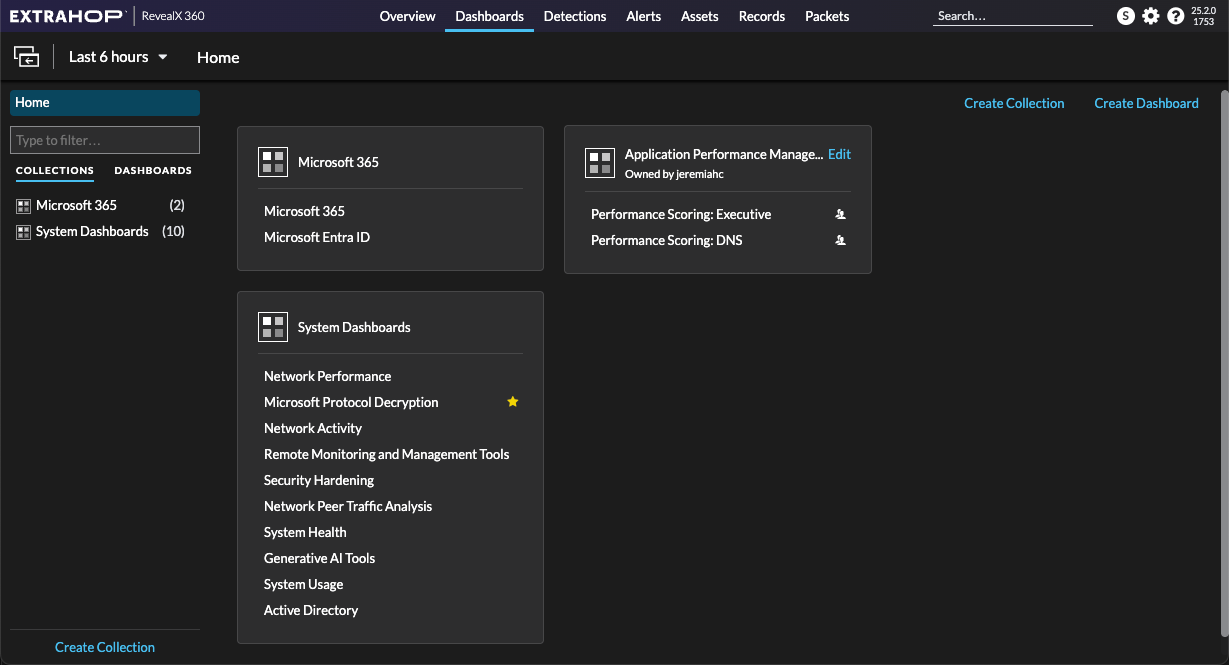Click the System Dashboards card header icon
This screenshot has height=665, width=1229.
[273, 327]
